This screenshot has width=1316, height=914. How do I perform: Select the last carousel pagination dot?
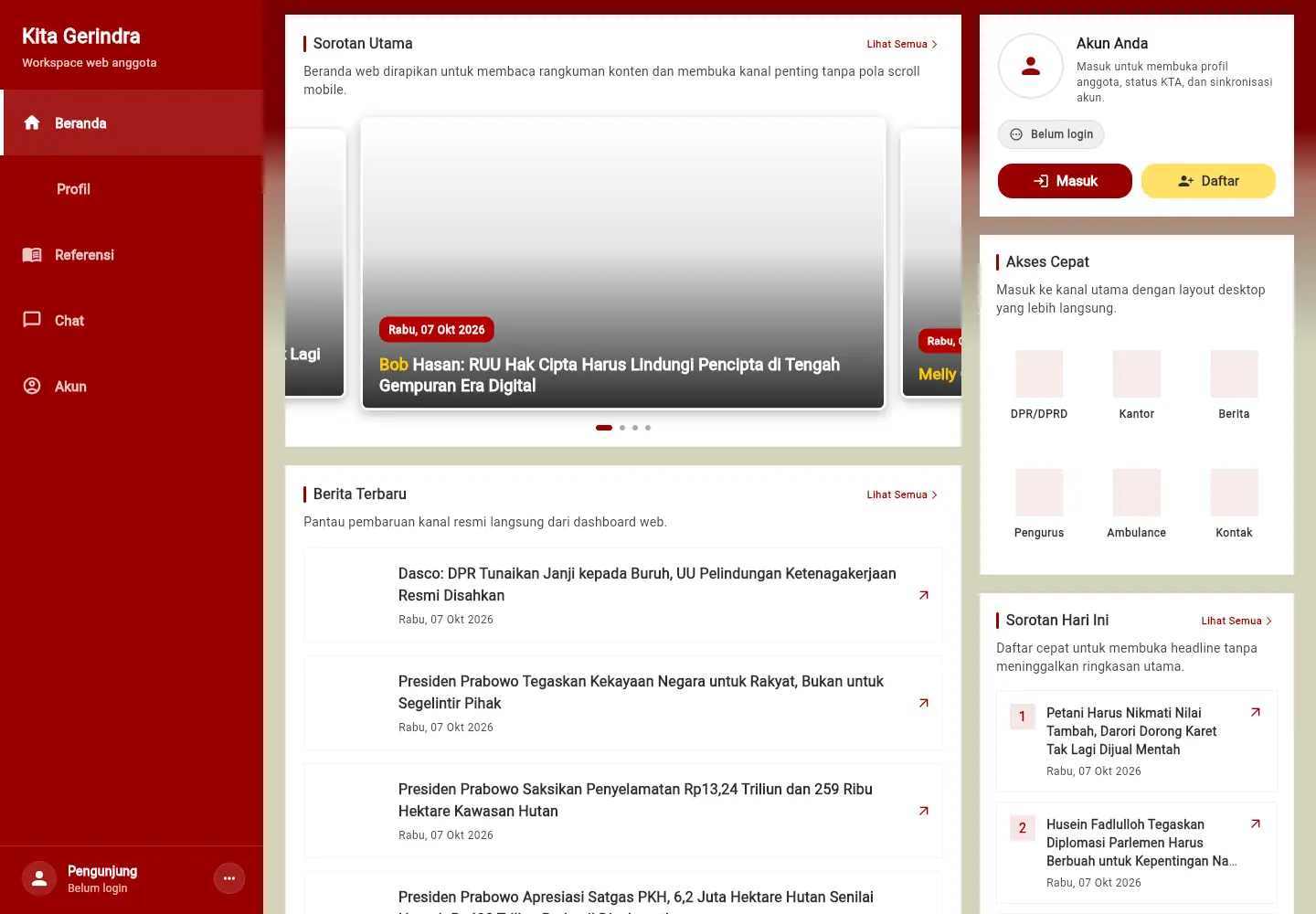click(648, 428)
